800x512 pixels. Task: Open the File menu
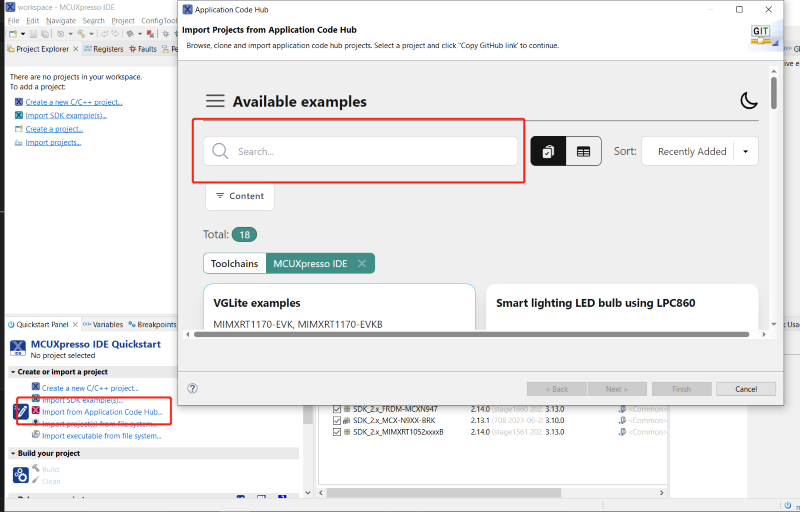coord(13,20)
